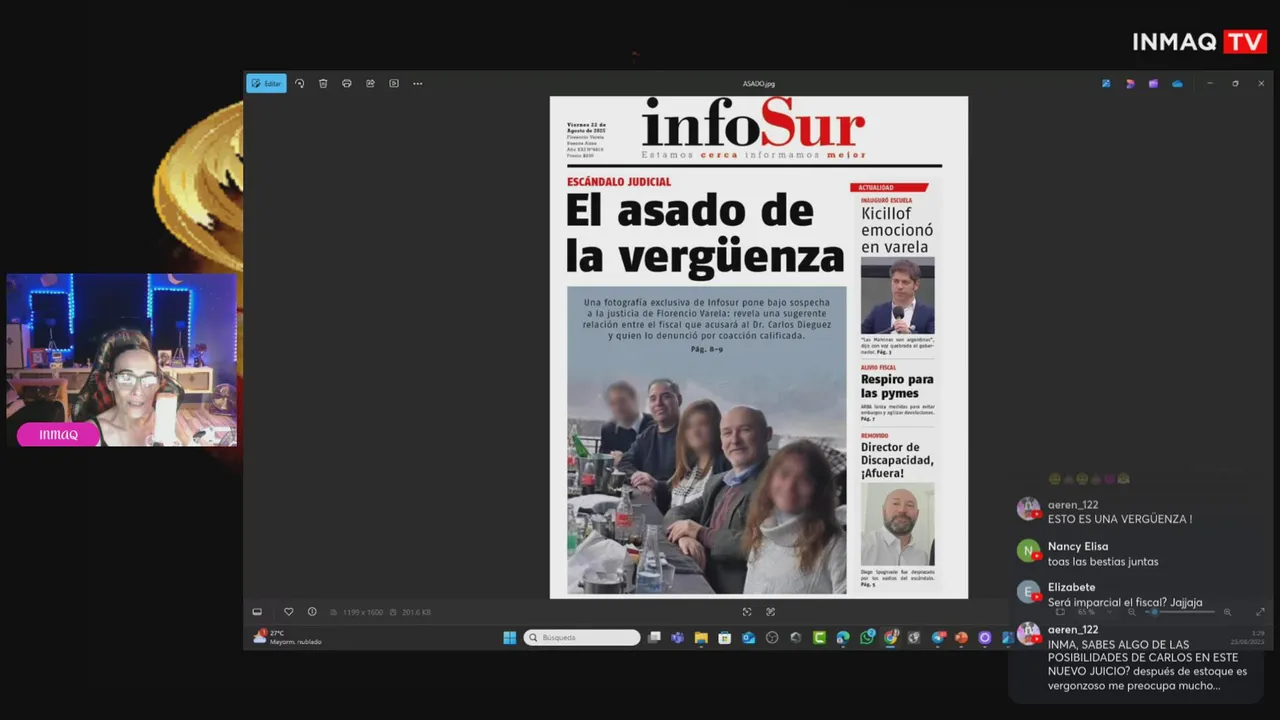Image resolution: width=1280 pixels, height=720 pixels.
Task: Click the displayed infoSur newspaper image
Action: [x=759, y=347]
